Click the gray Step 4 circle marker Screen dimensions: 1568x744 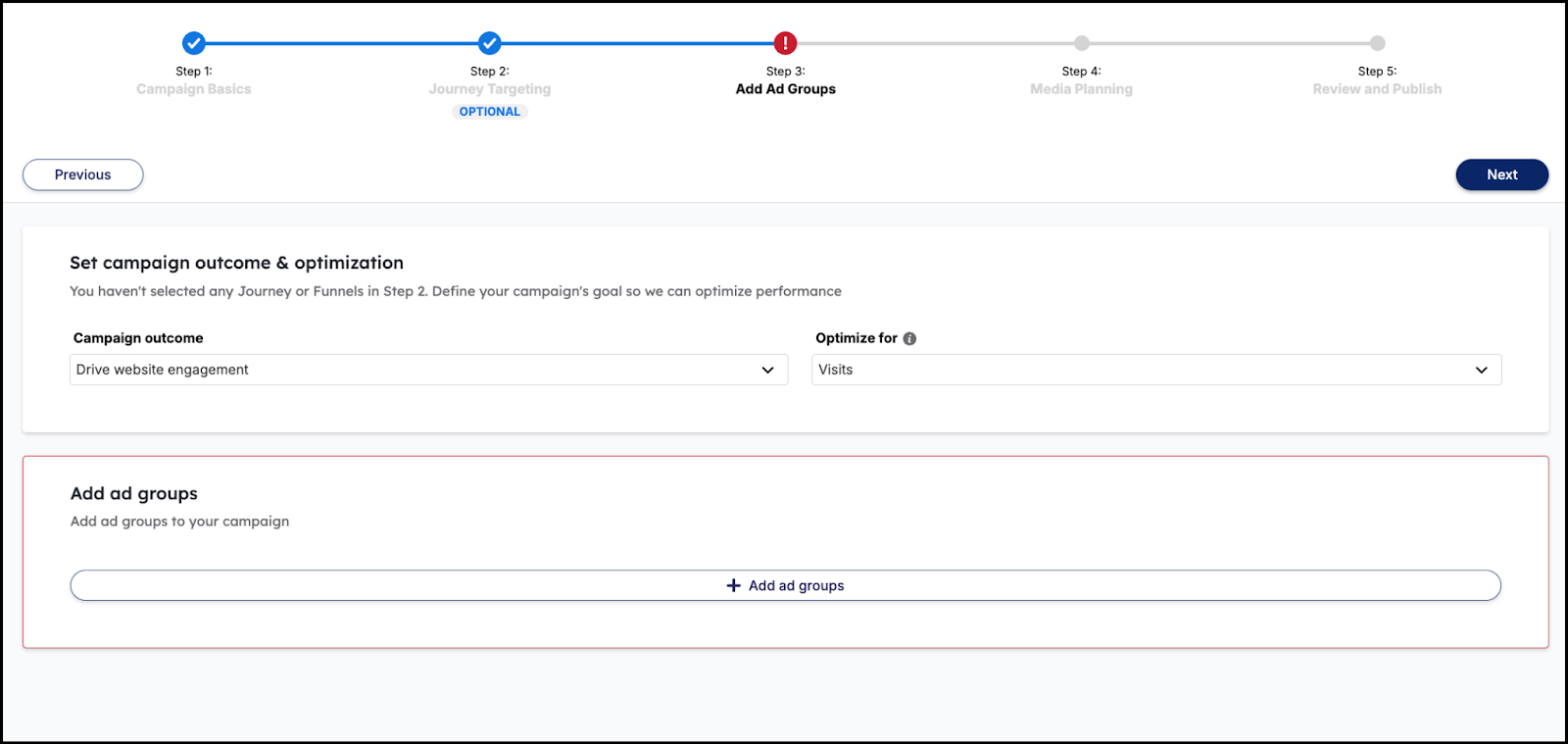coord(1081,43)
